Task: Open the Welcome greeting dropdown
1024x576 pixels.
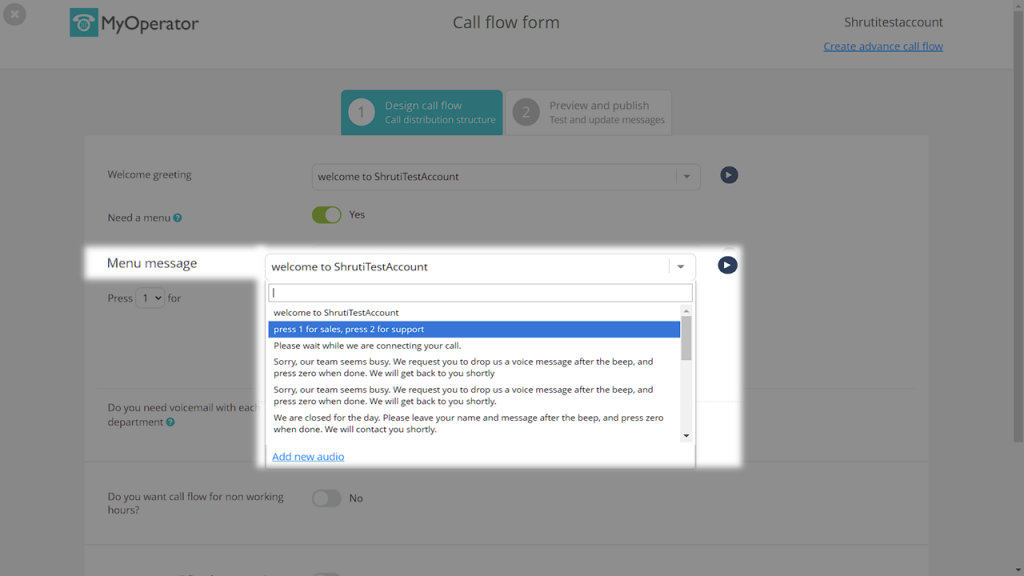Action: (x=687, y=175)
